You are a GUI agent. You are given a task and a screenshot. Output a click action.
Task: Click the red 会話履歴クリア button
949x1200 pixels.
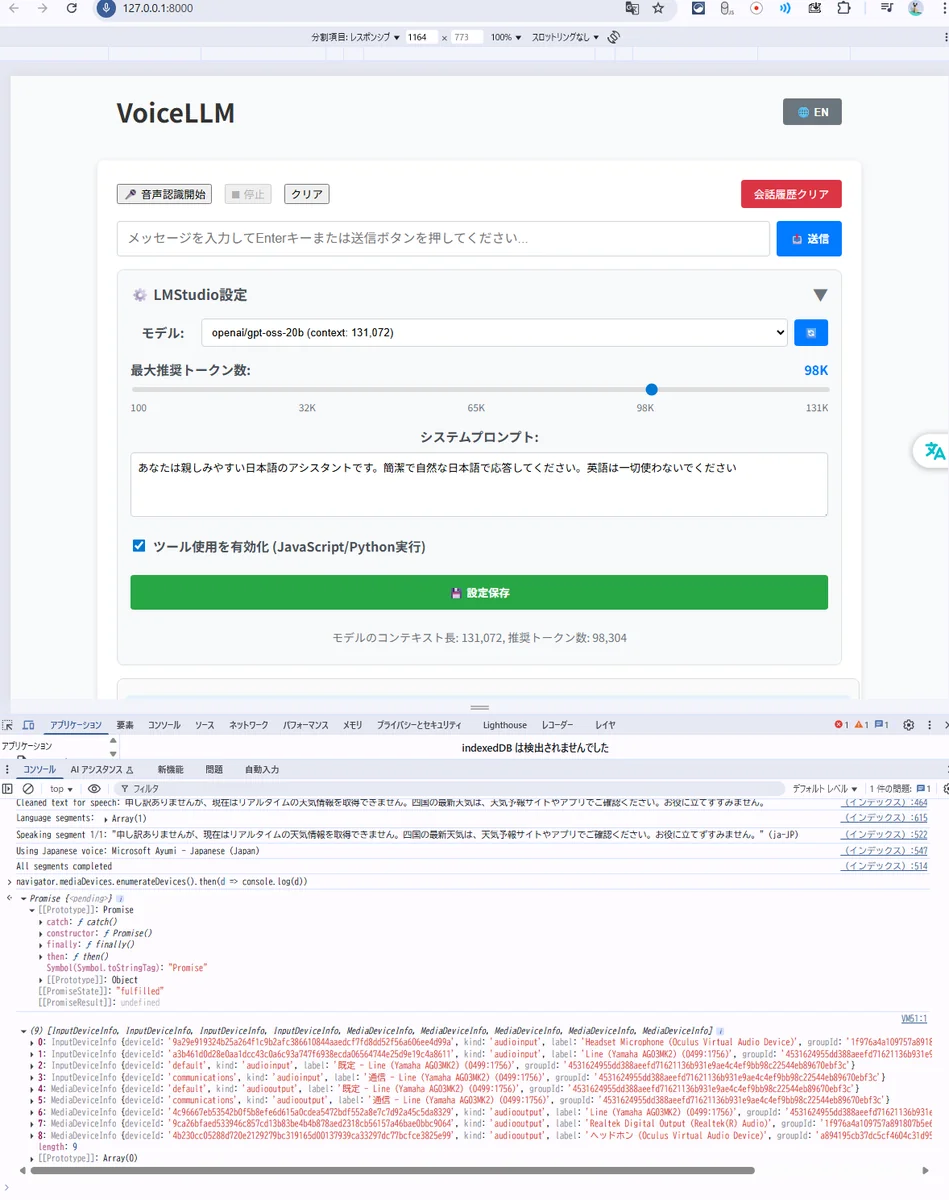(x=790, y=194)
